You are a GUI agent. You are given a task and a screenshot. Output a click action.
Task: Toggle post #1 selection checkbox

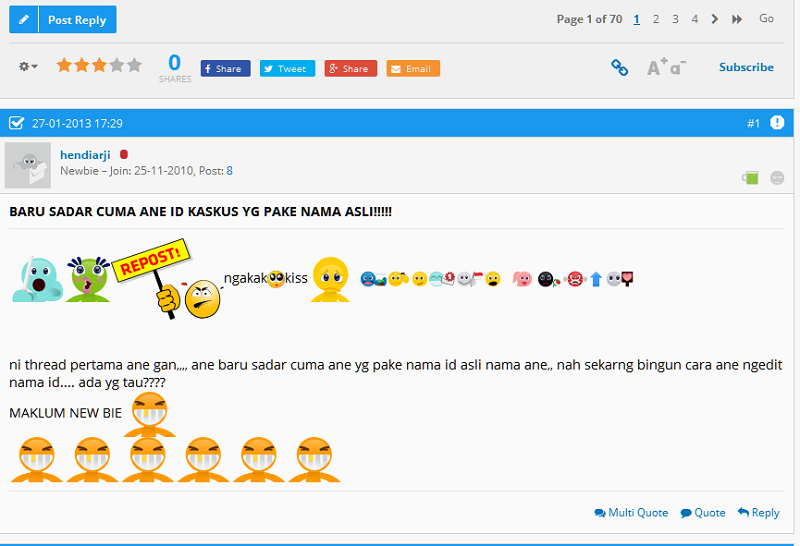[x=16, y=123]
